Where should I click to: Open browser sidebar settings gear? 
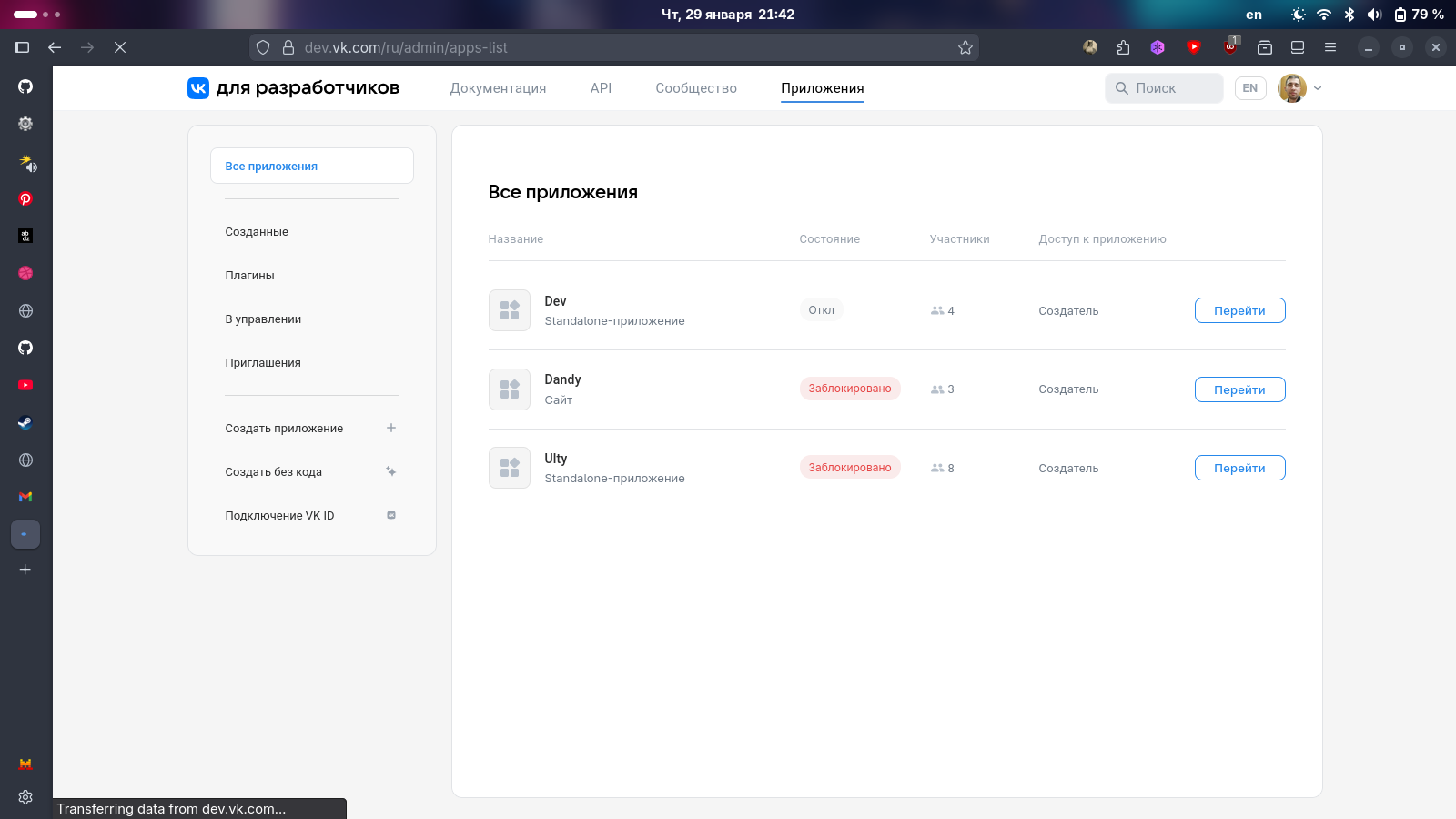pos(25,796)
